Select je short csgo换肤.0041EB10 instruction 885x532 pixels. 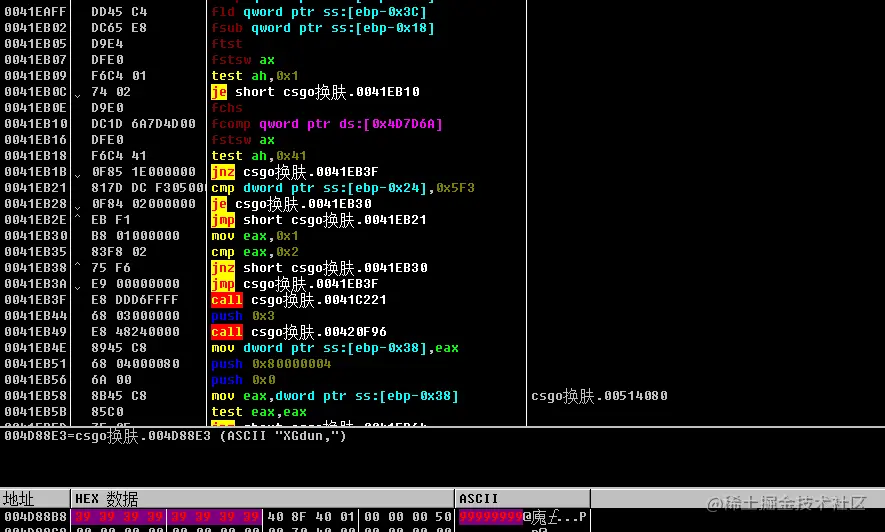315,91
